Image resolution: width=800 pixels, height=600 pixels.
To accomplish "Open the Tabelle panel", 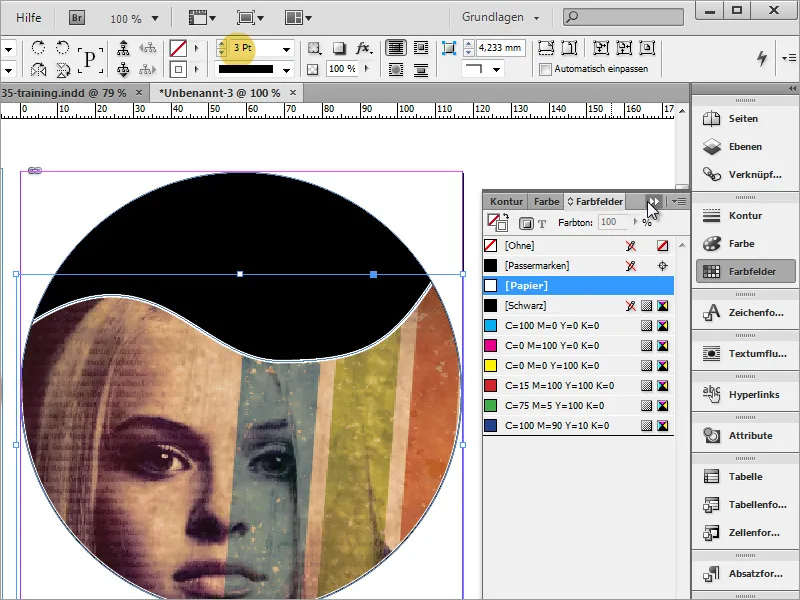I will point(745,477).
